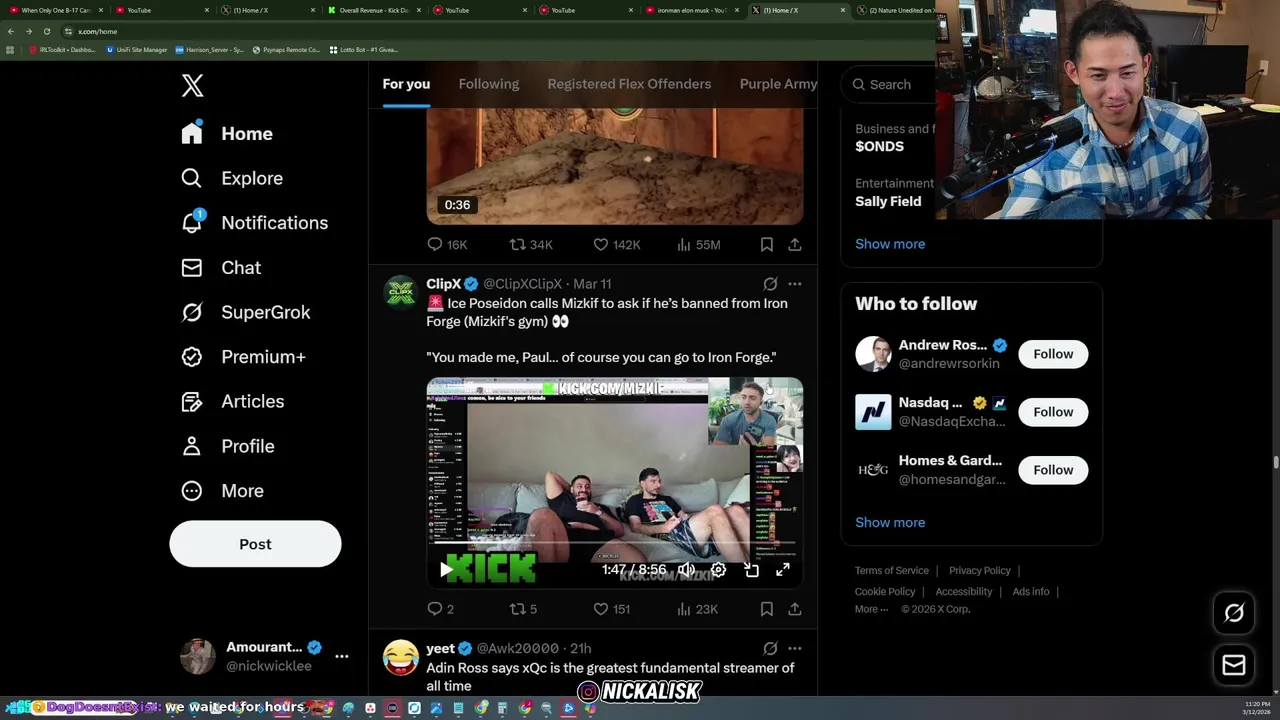Repost the ClipX post with 5 reposts
The width and height of the screenshot is (1280, 720).
[524, 609]
